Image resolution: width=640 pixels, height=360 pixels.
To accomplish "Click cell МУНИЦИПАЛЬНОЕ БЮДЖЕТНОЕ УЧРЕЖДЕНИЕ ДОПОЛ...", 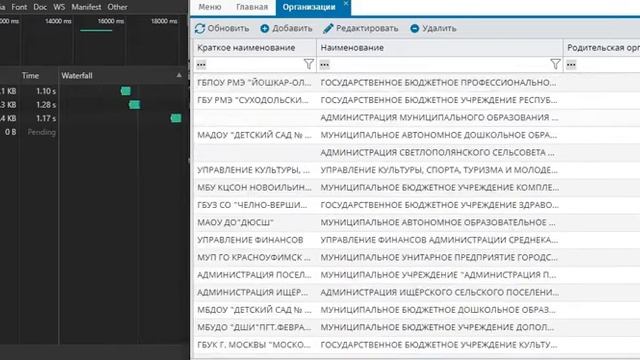I will (x=440, y=328).
